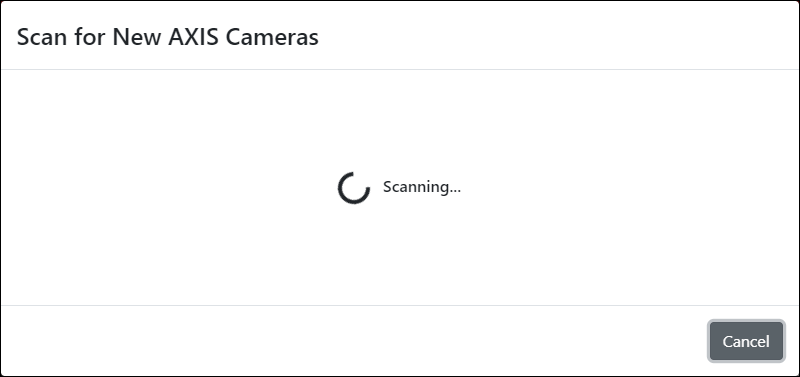Image resolution: width=800 pixels, height=377 pixels.
Task: Click the Scanning message in the dialog body
Action: pyautogui.click(x=422, y=187)
